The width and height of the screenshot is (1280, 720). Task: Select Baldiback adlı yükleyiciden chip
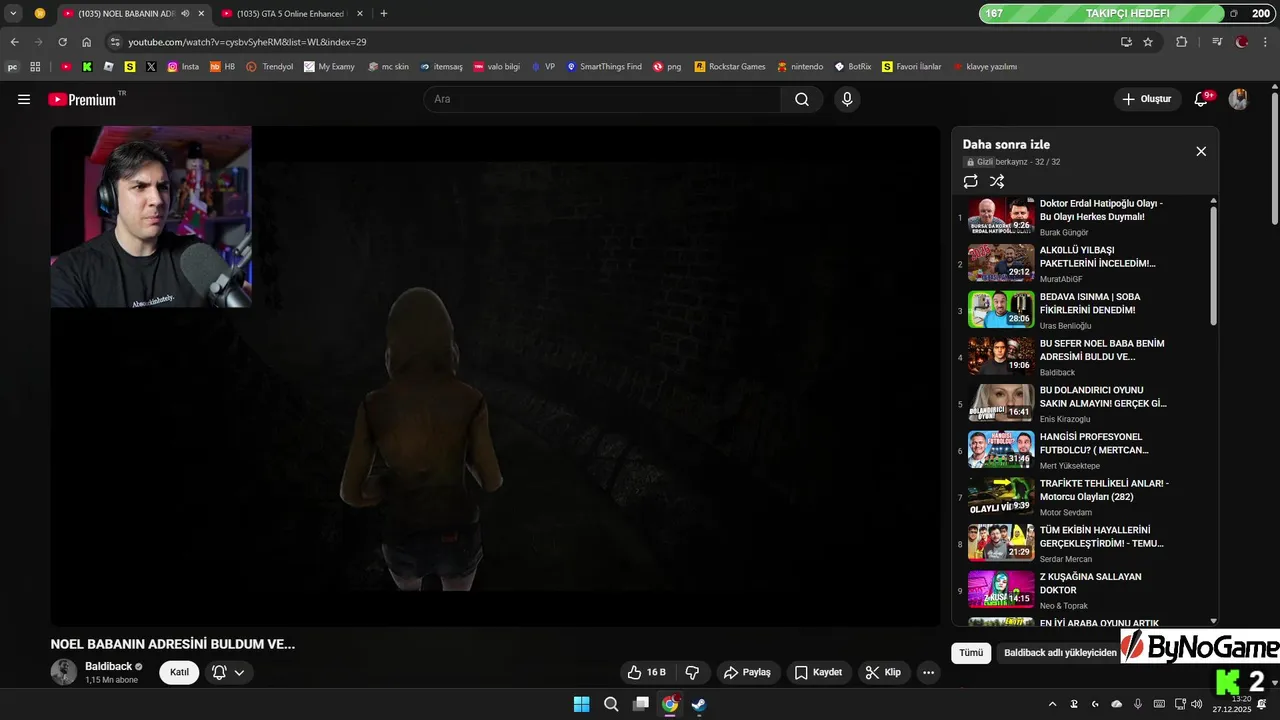(1060, 653)
